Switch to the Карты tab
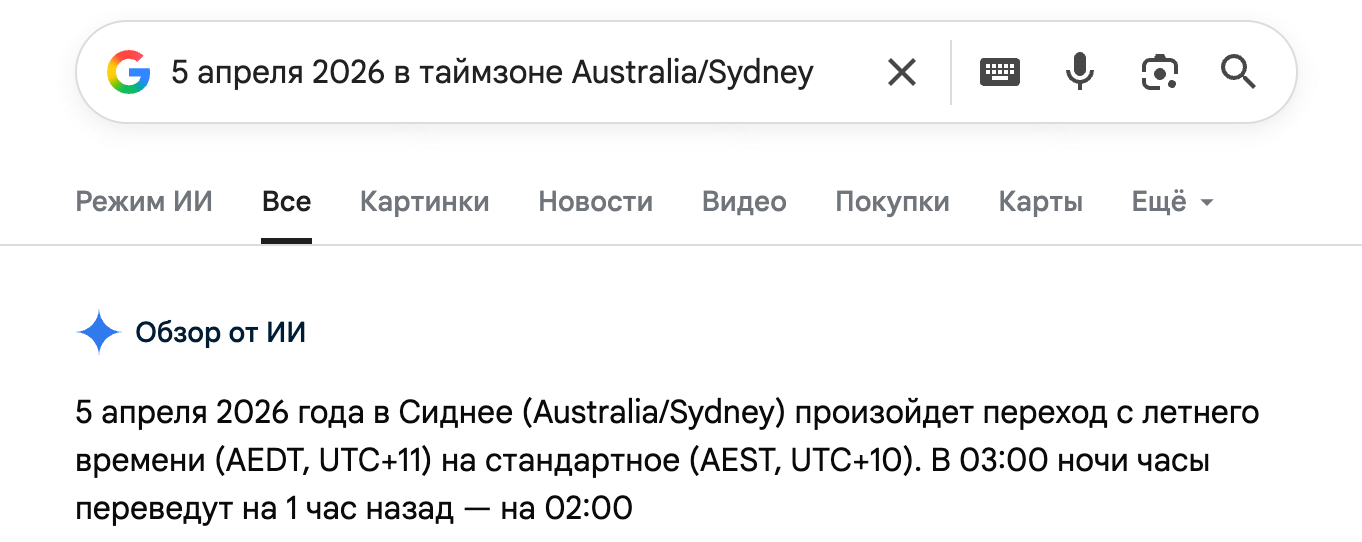The width and height of the screenshot is (1362, 542). (1040, 202)
